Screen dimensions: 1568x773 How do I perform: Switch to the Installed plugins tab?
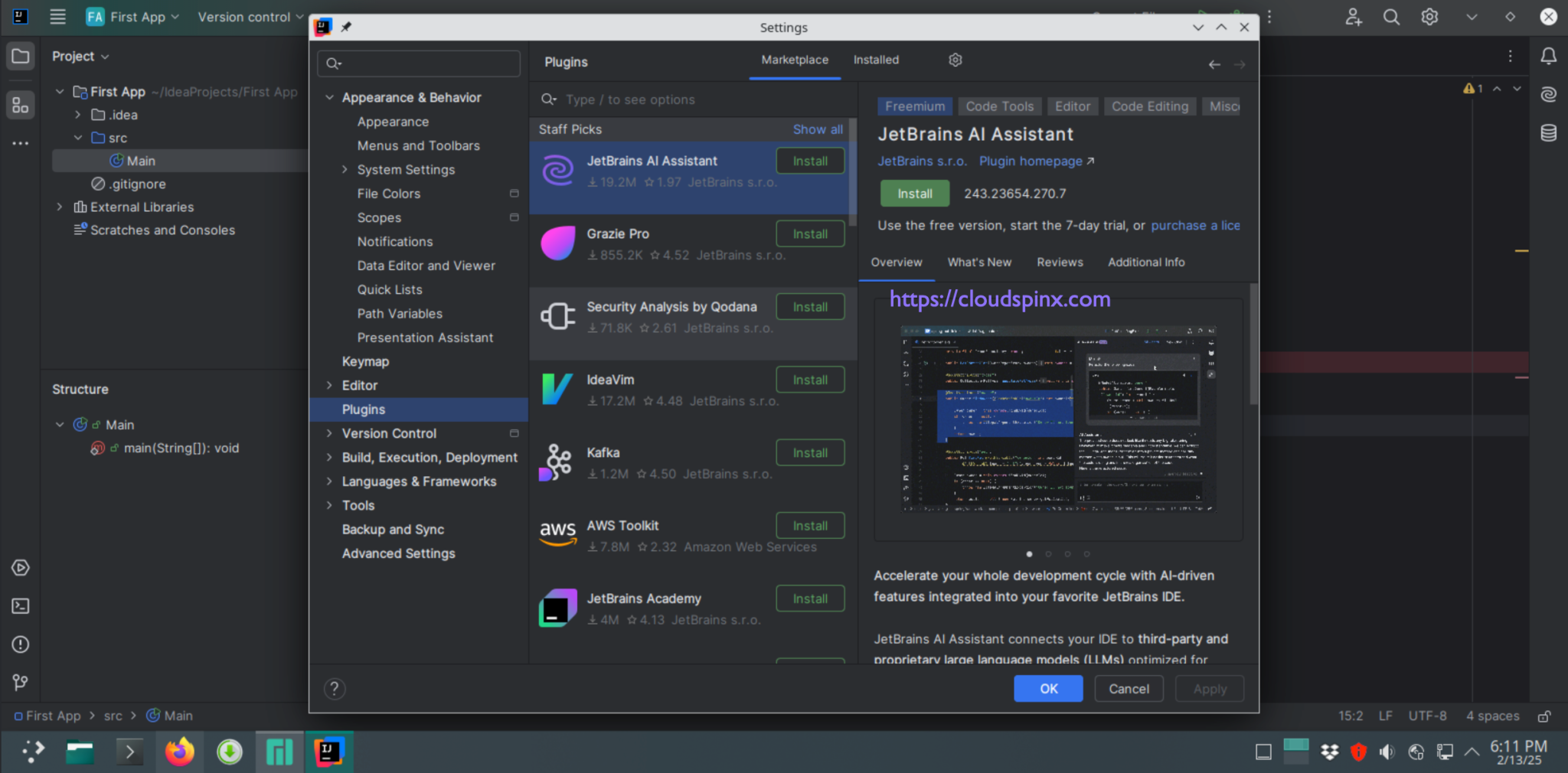click(875, 59)
